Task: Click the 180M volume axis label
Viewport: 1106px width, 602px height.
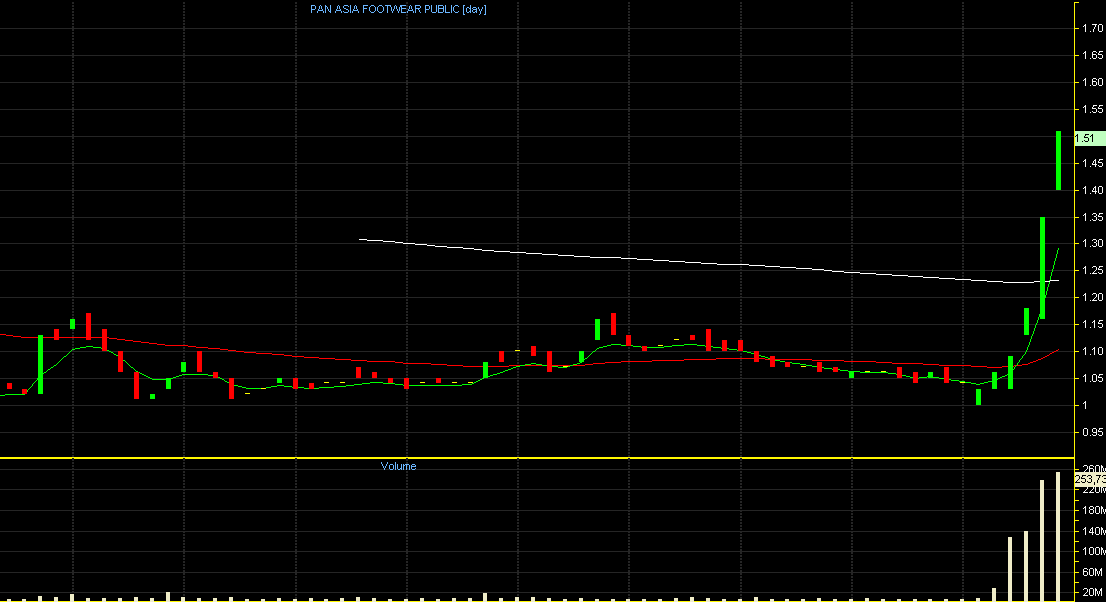Action: 1093,510
